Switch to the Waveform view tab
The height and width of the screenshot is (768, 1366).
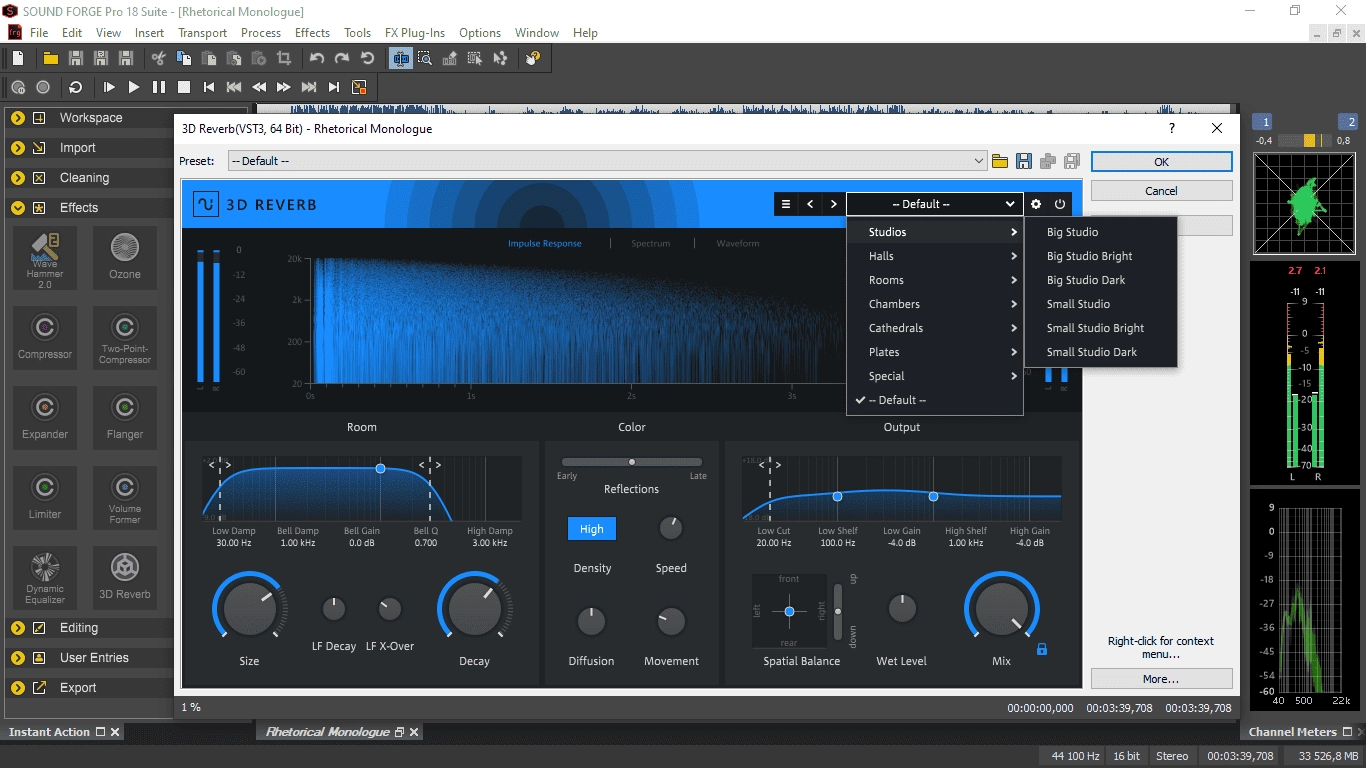tap(738, 243)
